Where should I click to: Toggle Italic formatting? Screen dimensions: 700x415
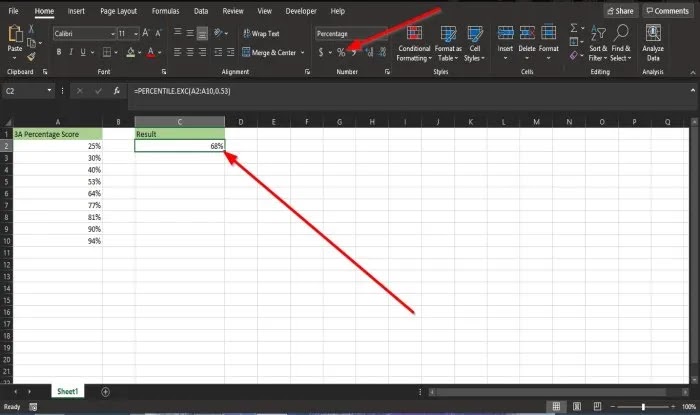tap(71, 52)
